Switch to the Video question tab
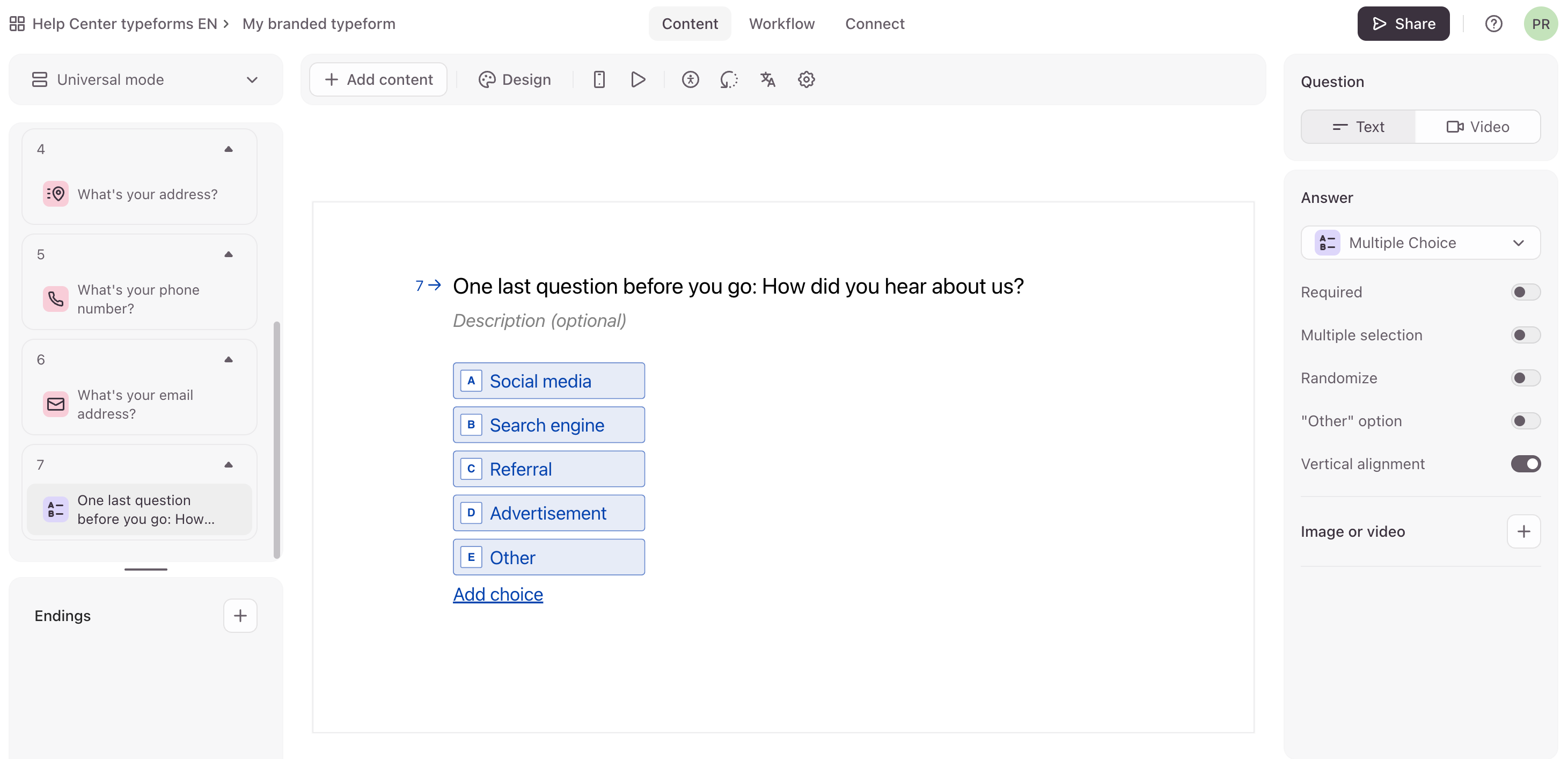 1477,127
